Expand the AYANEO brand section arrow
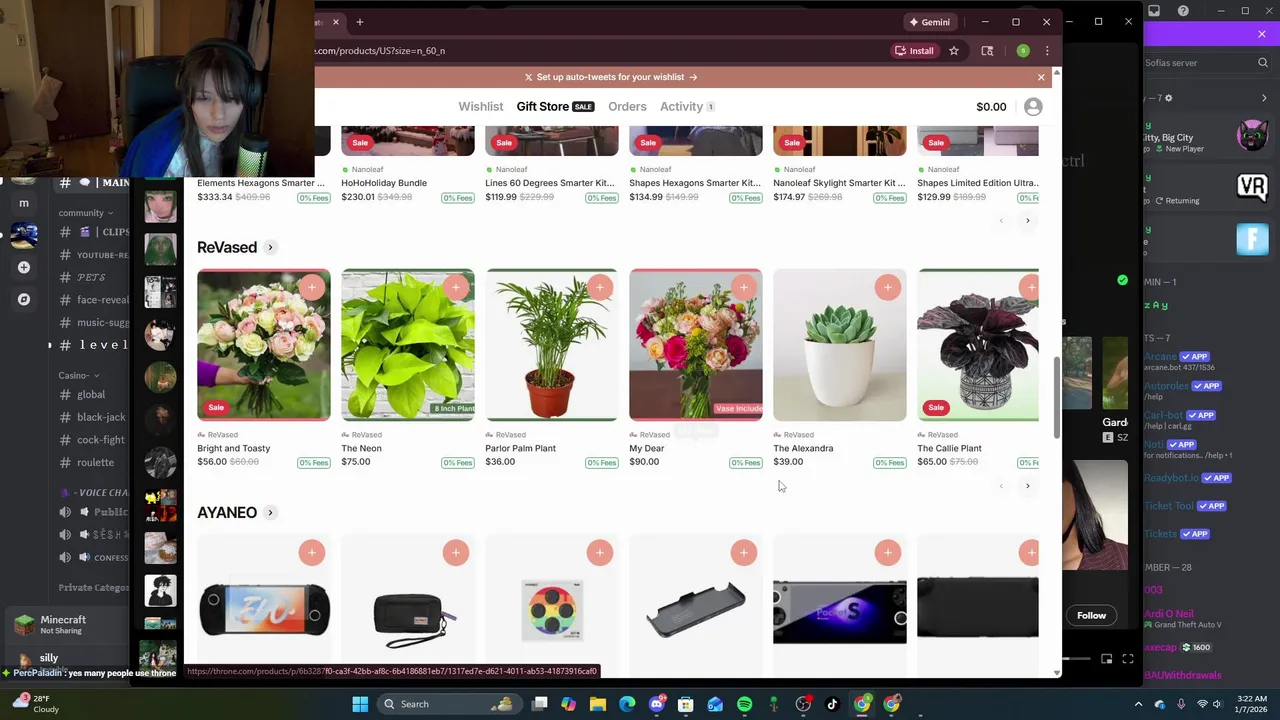1280x720 pixels. pos(270,513)
